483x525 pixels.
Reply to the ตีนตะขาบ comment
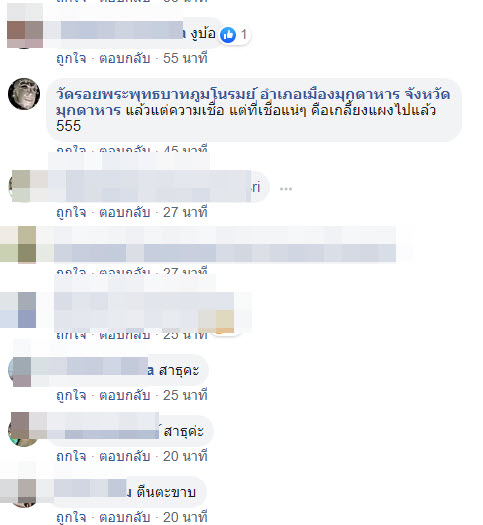(125, 517)
